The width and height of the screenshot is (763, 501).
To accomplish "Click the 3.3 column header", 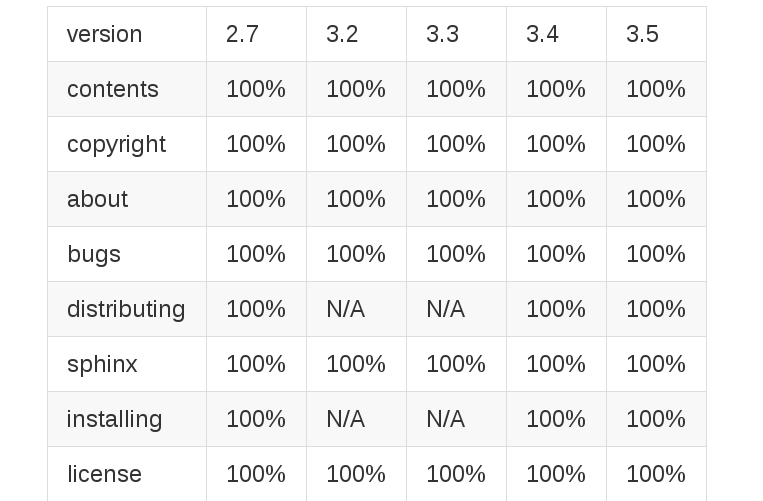I will coord(456,35).
